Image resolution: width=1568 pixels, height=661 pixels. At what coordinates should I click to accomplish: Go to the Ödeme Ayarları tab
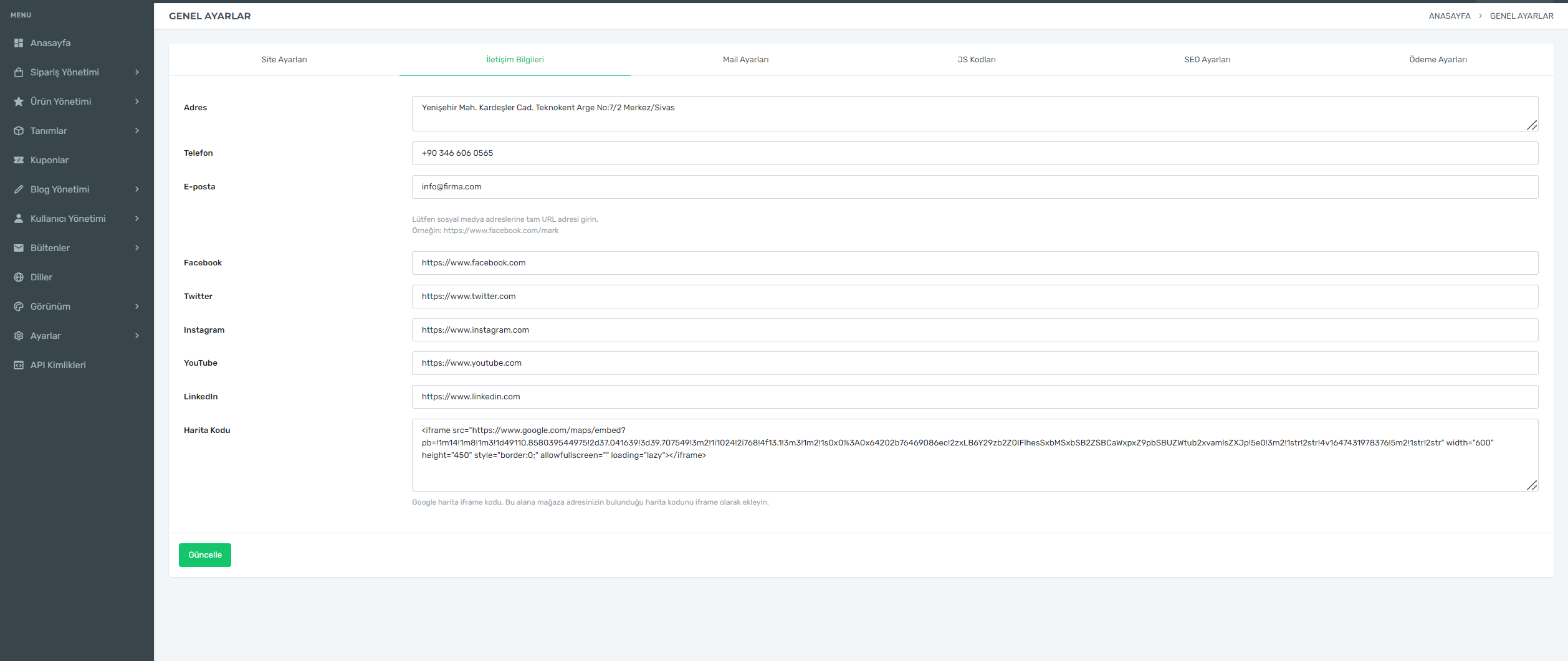[x=1438, y=60]
